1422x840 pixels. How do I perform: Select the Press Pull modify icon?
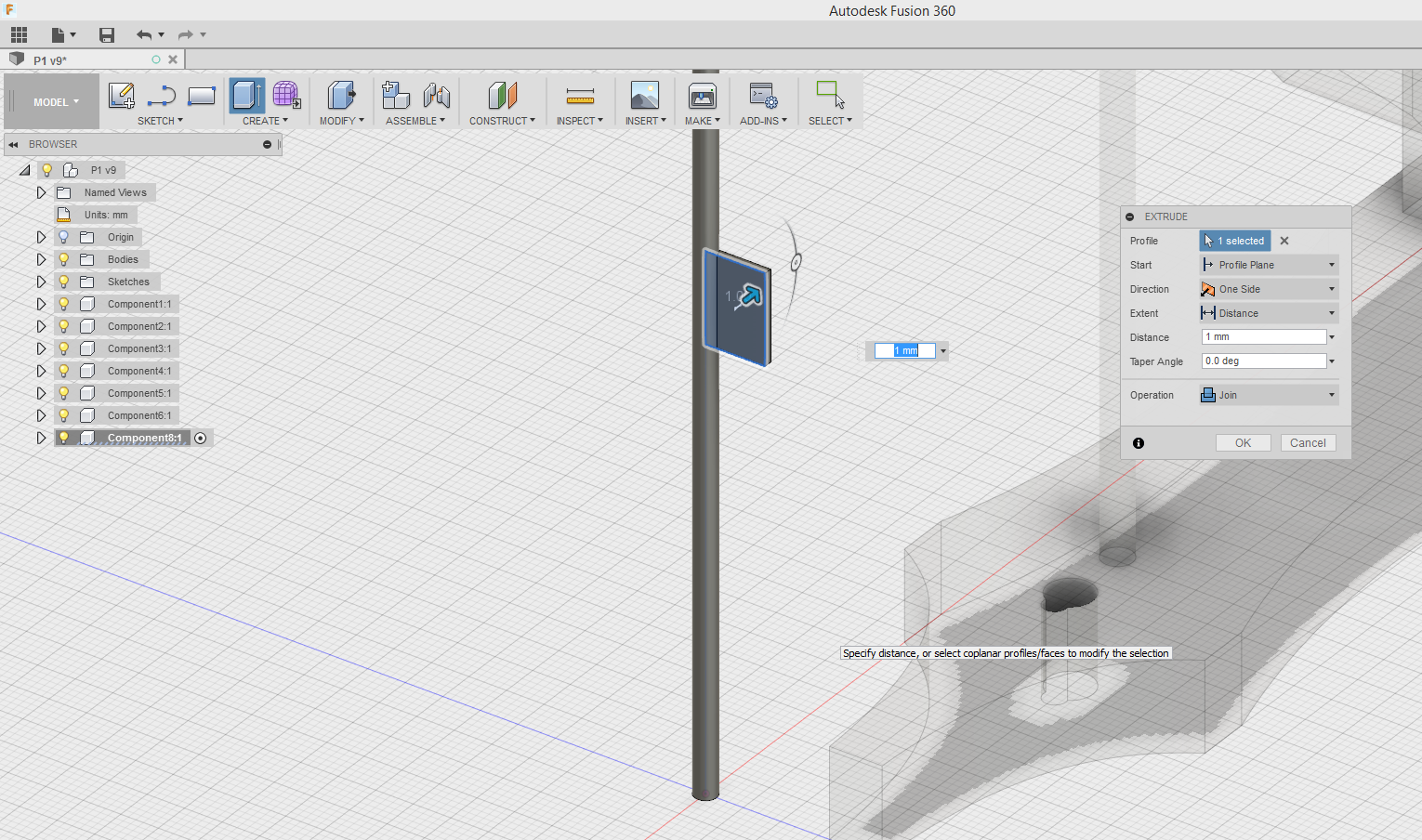pyautogui.click(x=341, y=96)
